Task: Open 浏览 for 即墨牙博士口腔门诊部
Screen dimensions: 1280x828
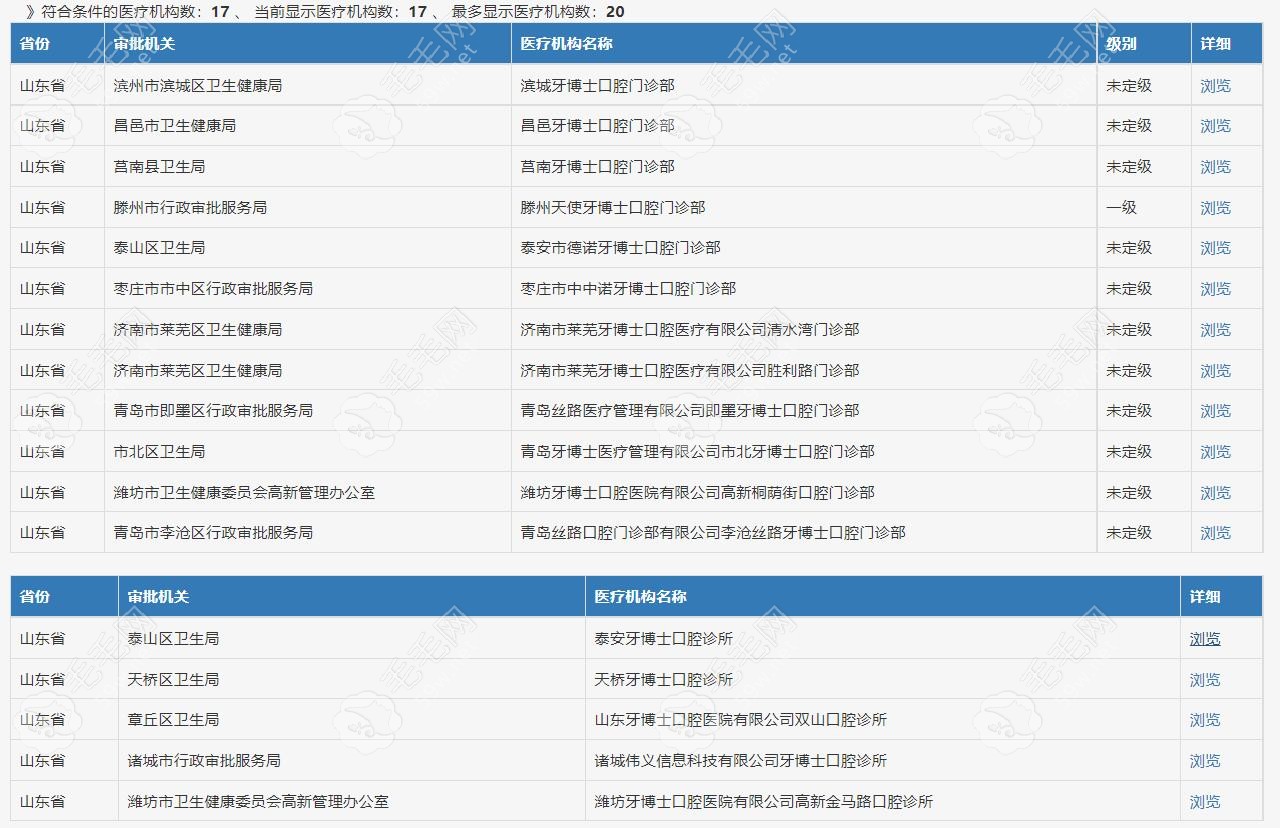Action: click(x=1215, y=411)
